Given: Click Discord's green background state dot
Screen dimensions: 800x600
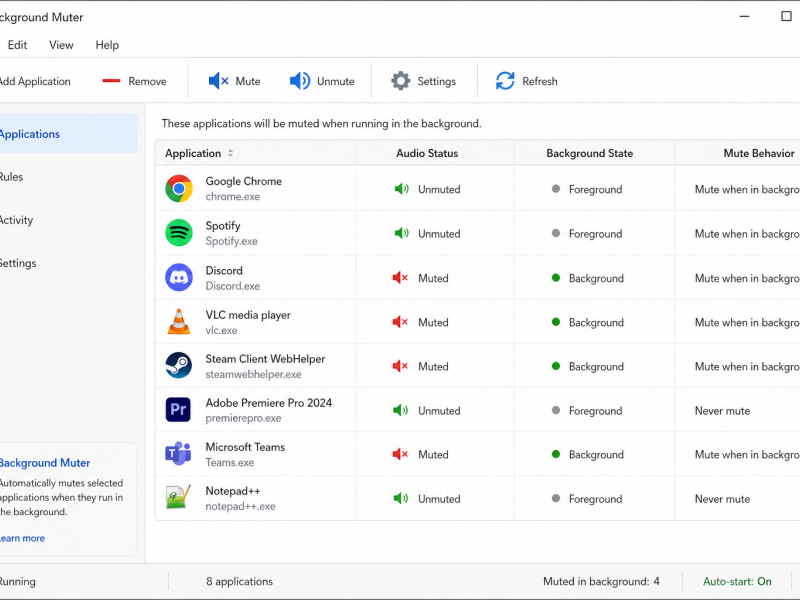Looking at the screenshot, I should point(556,278).
